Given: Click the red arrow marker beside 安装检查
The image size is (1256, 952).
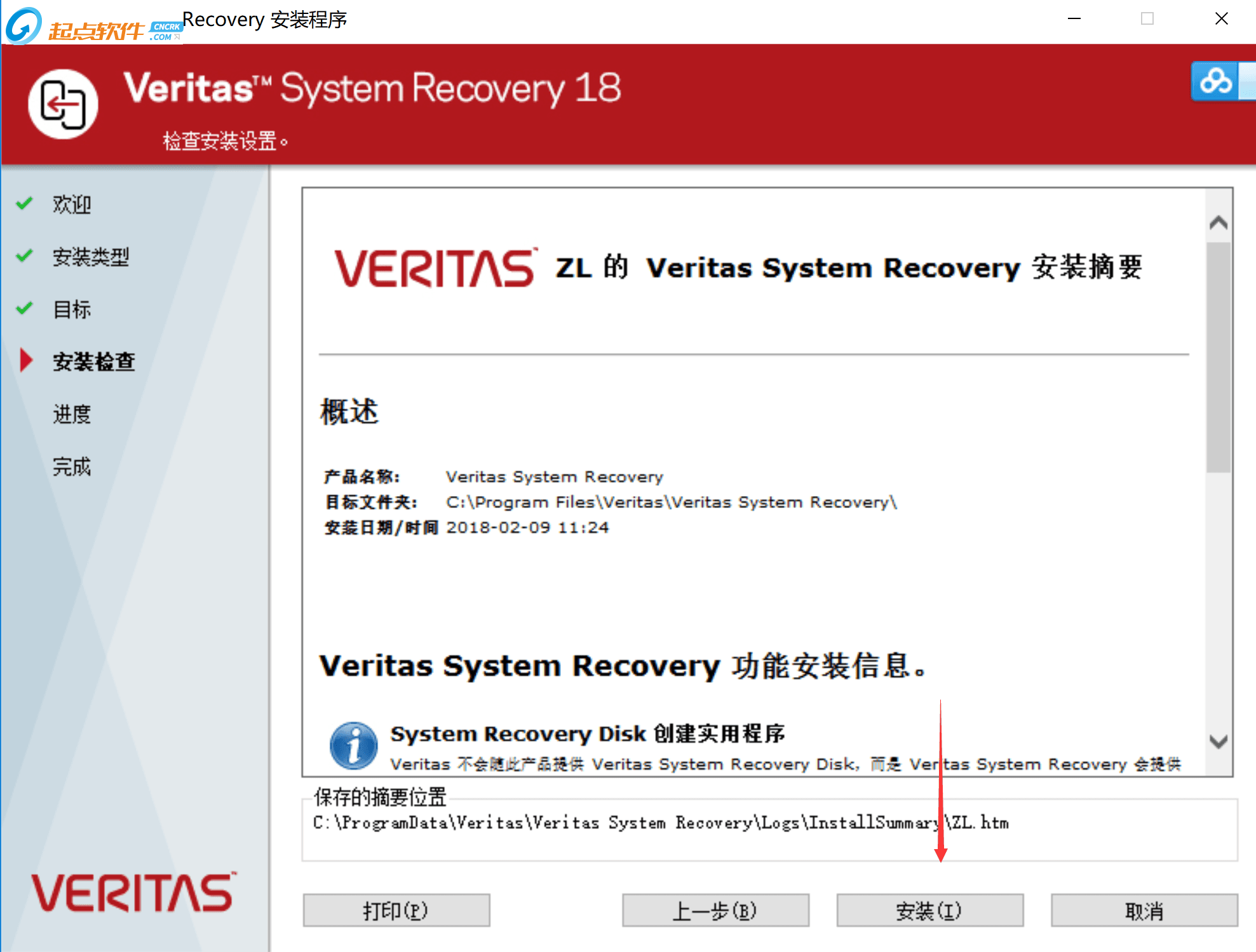Looking at the screenshot, I should pos(26,360).
